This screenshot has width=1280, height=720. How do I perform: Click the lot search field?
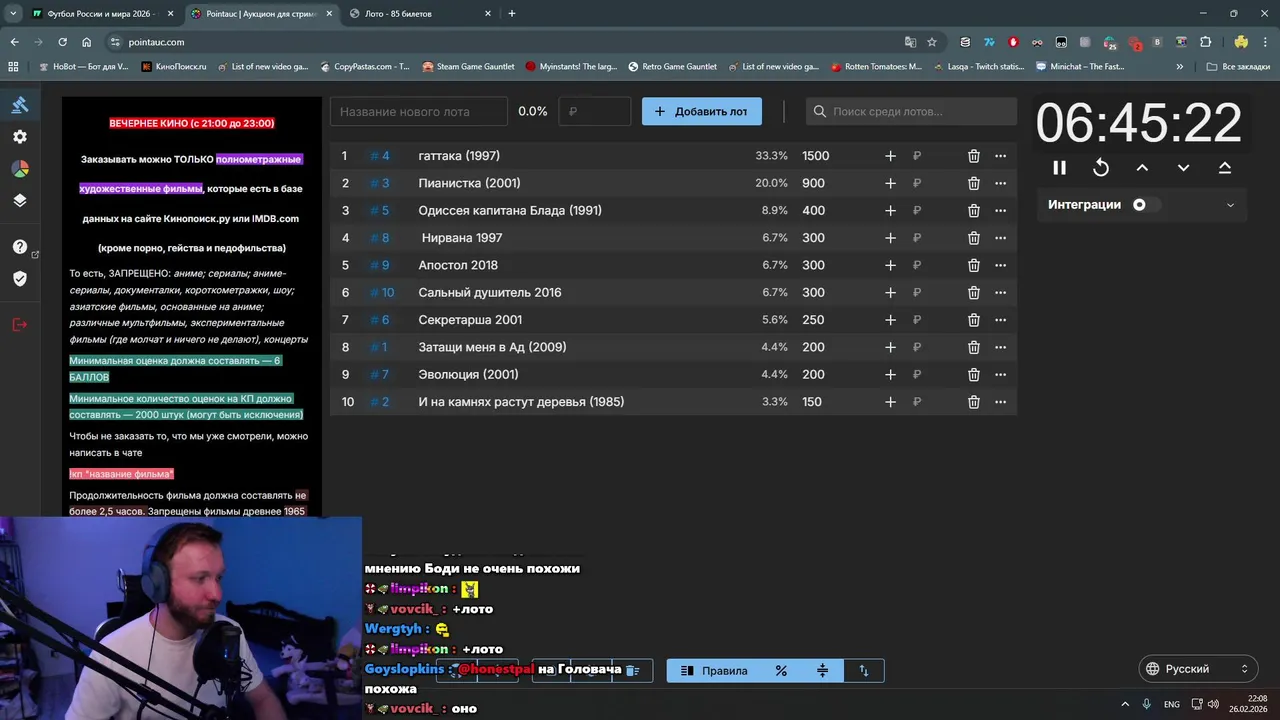[911, 111]
